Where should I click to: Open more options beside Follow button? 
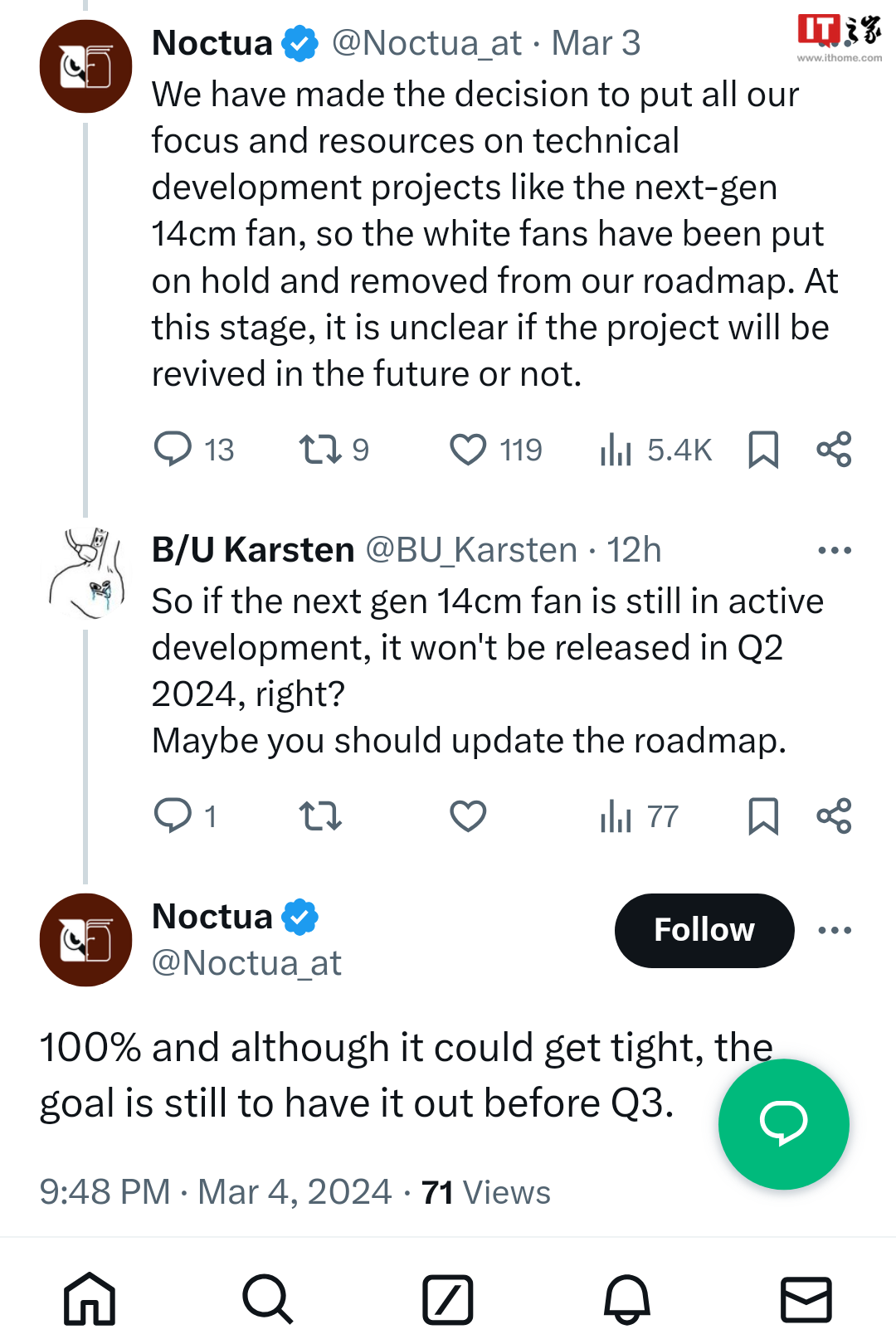pyautogui.click(x=834, y=930)
